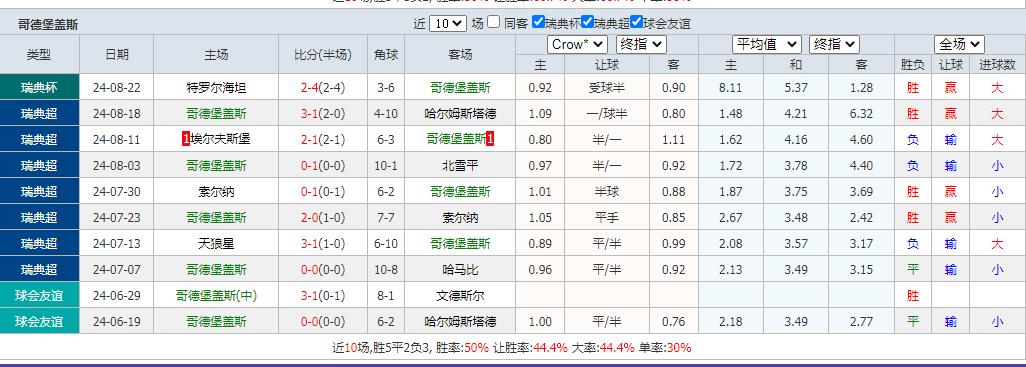
Task: Click the 角球 column header
Action: pyautogui.click(x=386, y=54)
